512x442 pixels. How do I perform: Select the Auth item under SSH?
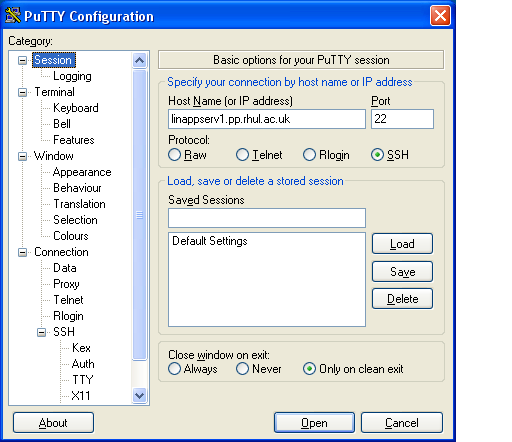[x=83, y=364]
